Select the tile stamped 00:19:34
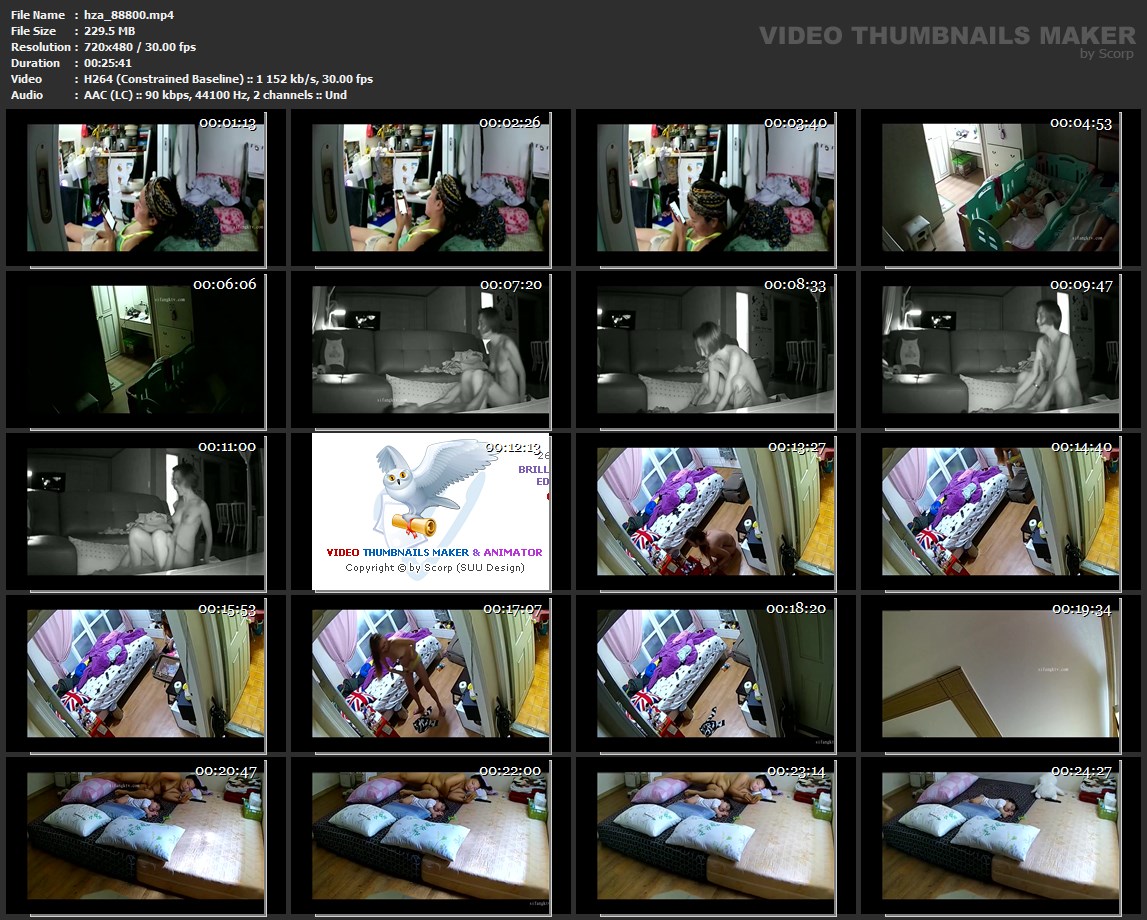The image size is (1147, 920). click(1001, 674)
